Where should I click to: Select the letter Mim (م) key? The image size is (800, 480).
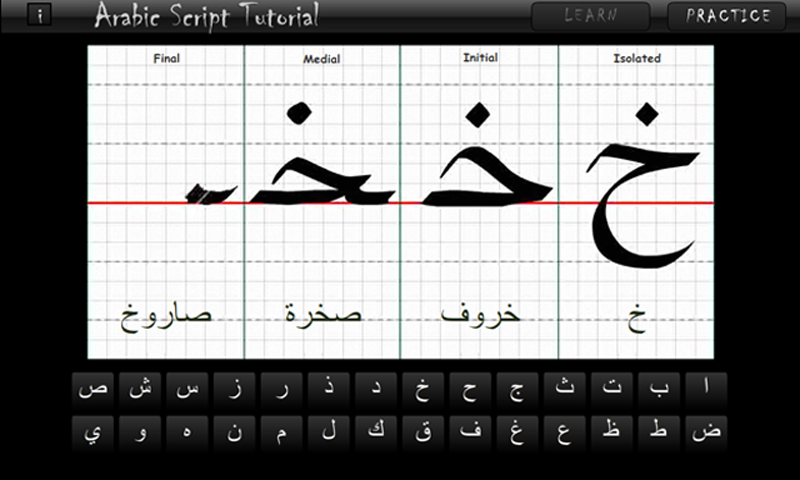282,433
